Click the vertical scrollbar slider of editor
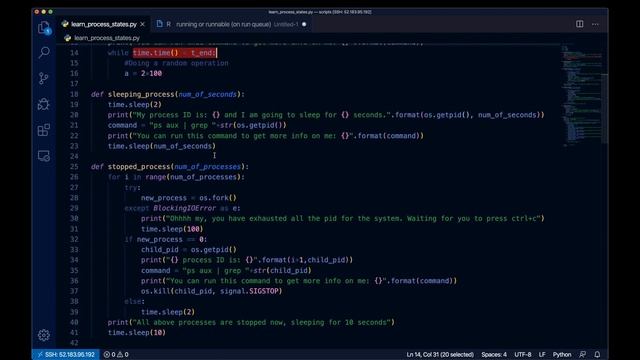This screenshot has height=360, width=640. coord(605,108)
